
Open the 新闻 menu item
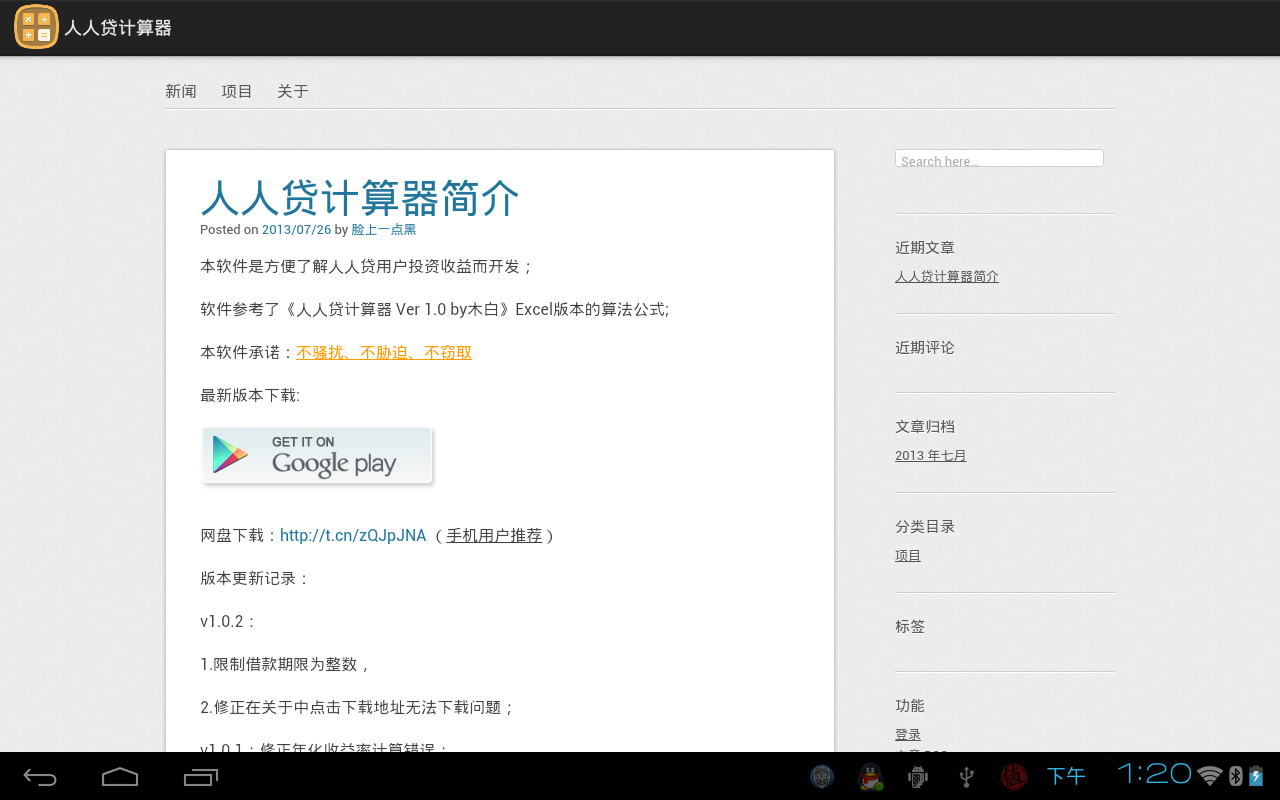(x=181, y=91)
